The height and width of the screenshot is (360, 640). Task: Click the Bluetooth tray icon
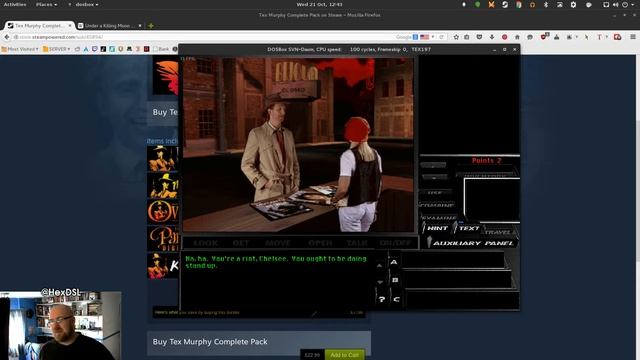tap(546, 4)
